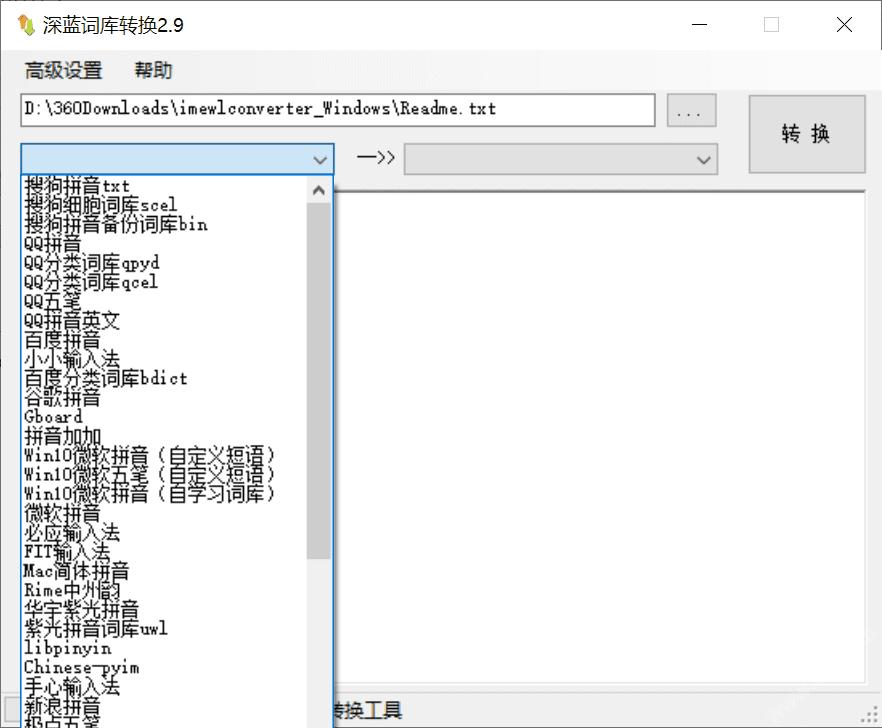Open the 高级设置 menu
Screen dimensions: 882x728
click(62, 70)
